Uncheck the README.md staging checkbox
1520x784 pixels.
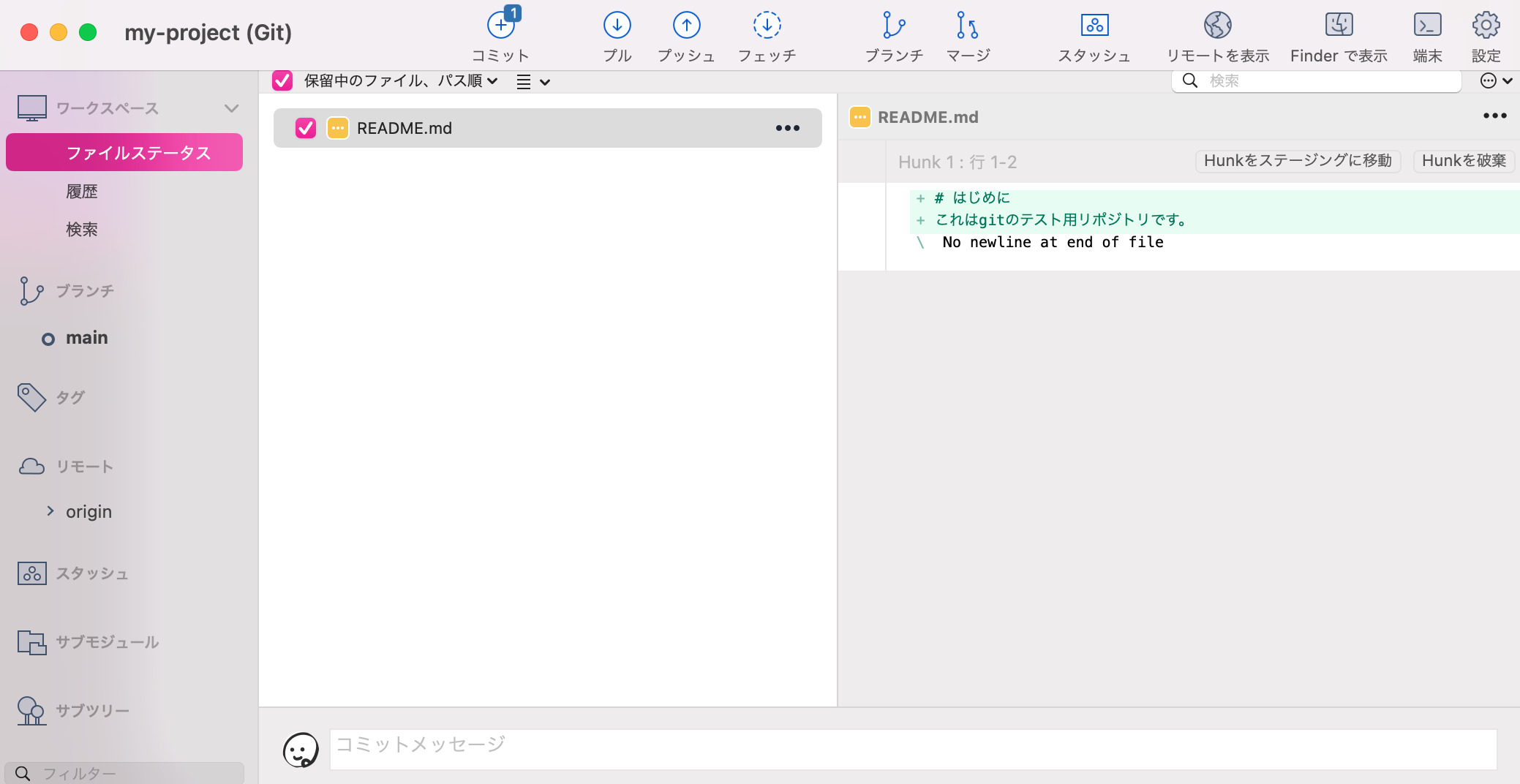pos(305,128)
